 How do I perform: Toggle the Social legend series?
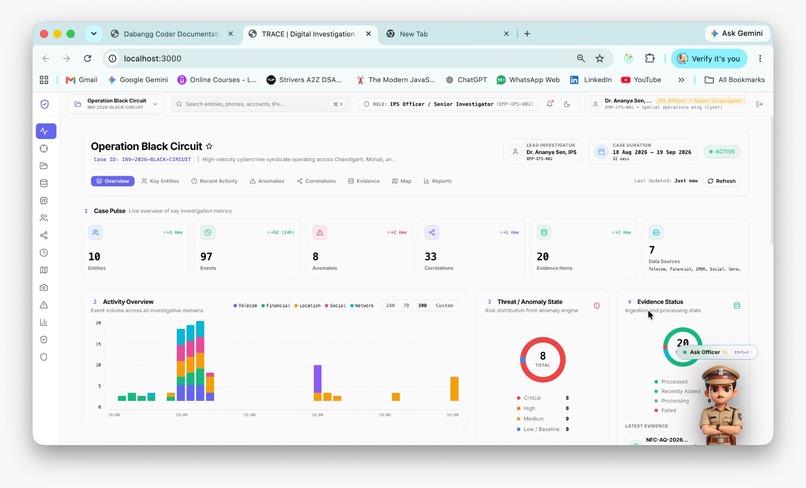[335, 305]
